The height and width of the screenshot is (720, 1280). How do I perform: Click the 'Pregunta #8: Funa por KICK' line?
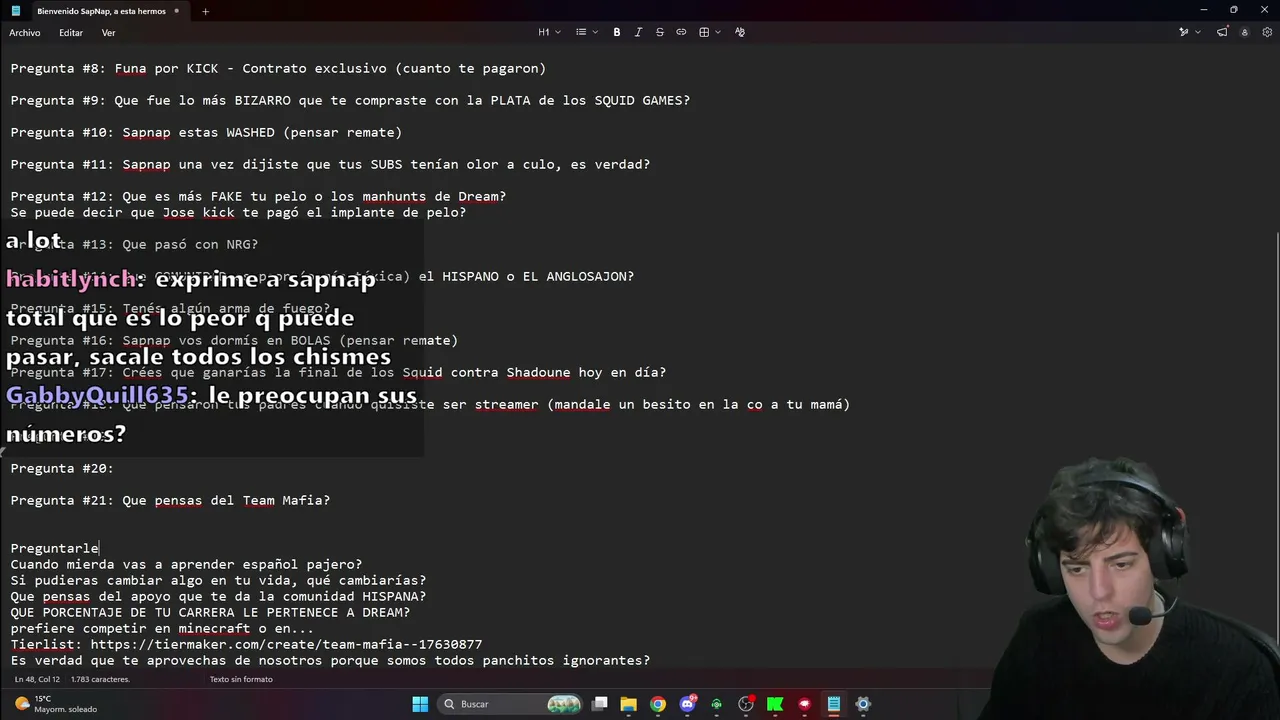pos(278,69)
